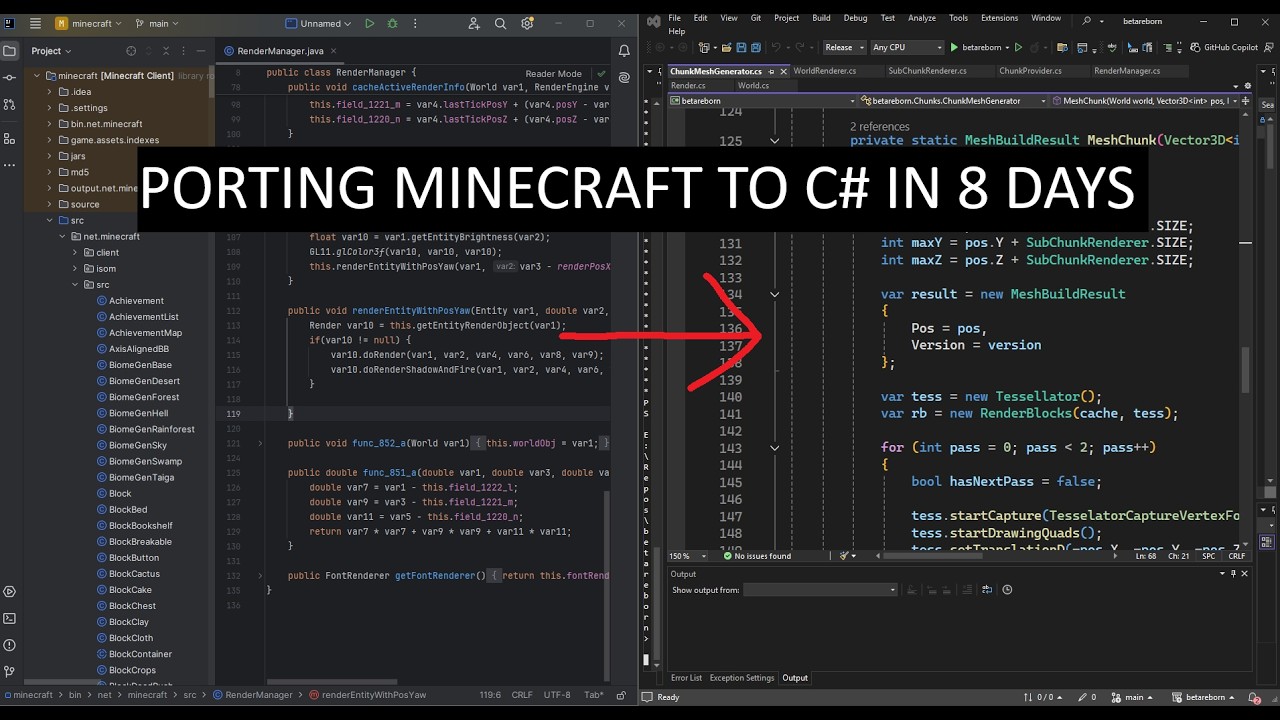The image size is (1280, 720).
Task: Click 2 references CodeLens link
Action: point(880,127)
